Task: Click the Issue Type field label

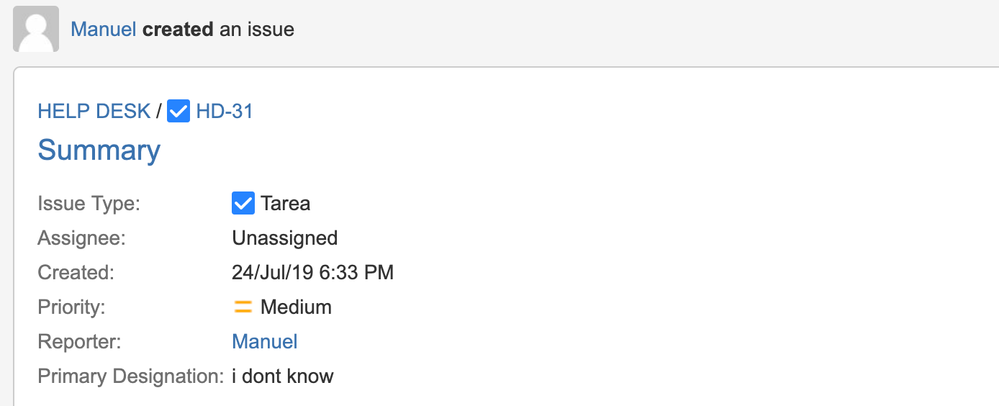Action: [88, 204]
